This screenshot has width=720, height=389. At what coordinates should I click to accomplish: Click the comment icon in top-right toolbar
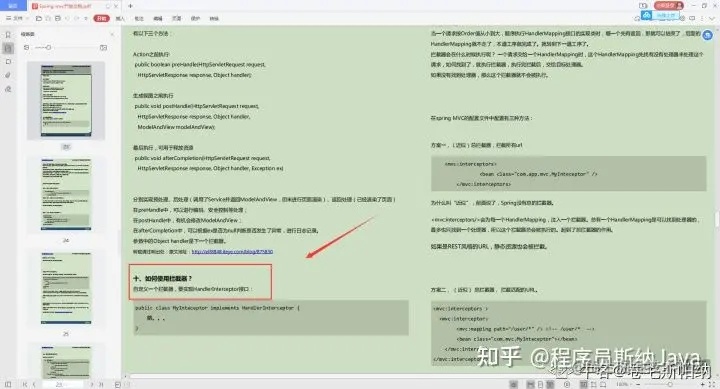(x=692, y=18)
